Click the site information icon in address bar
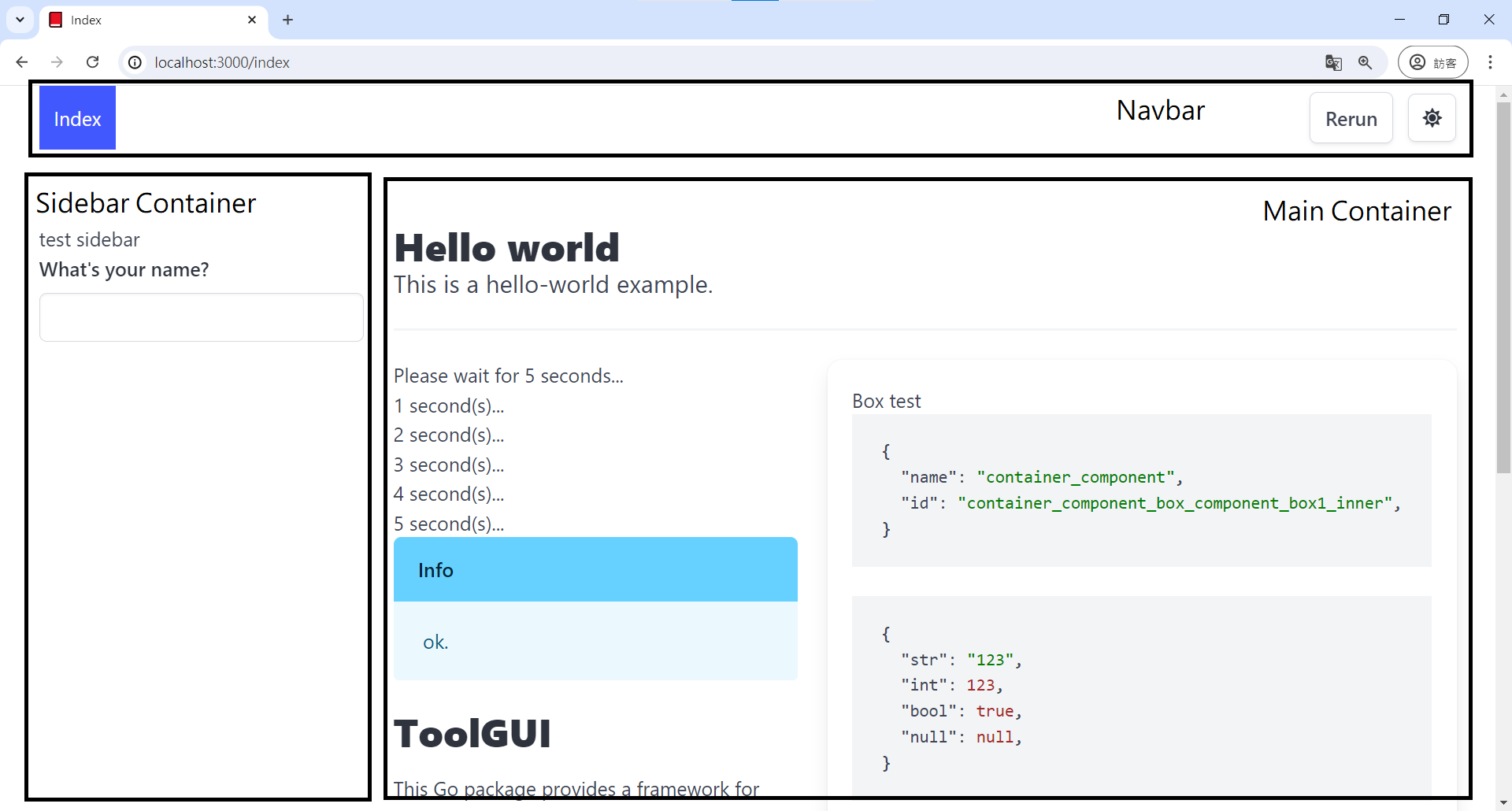1512x811 pixels. [x=135, y=62]
